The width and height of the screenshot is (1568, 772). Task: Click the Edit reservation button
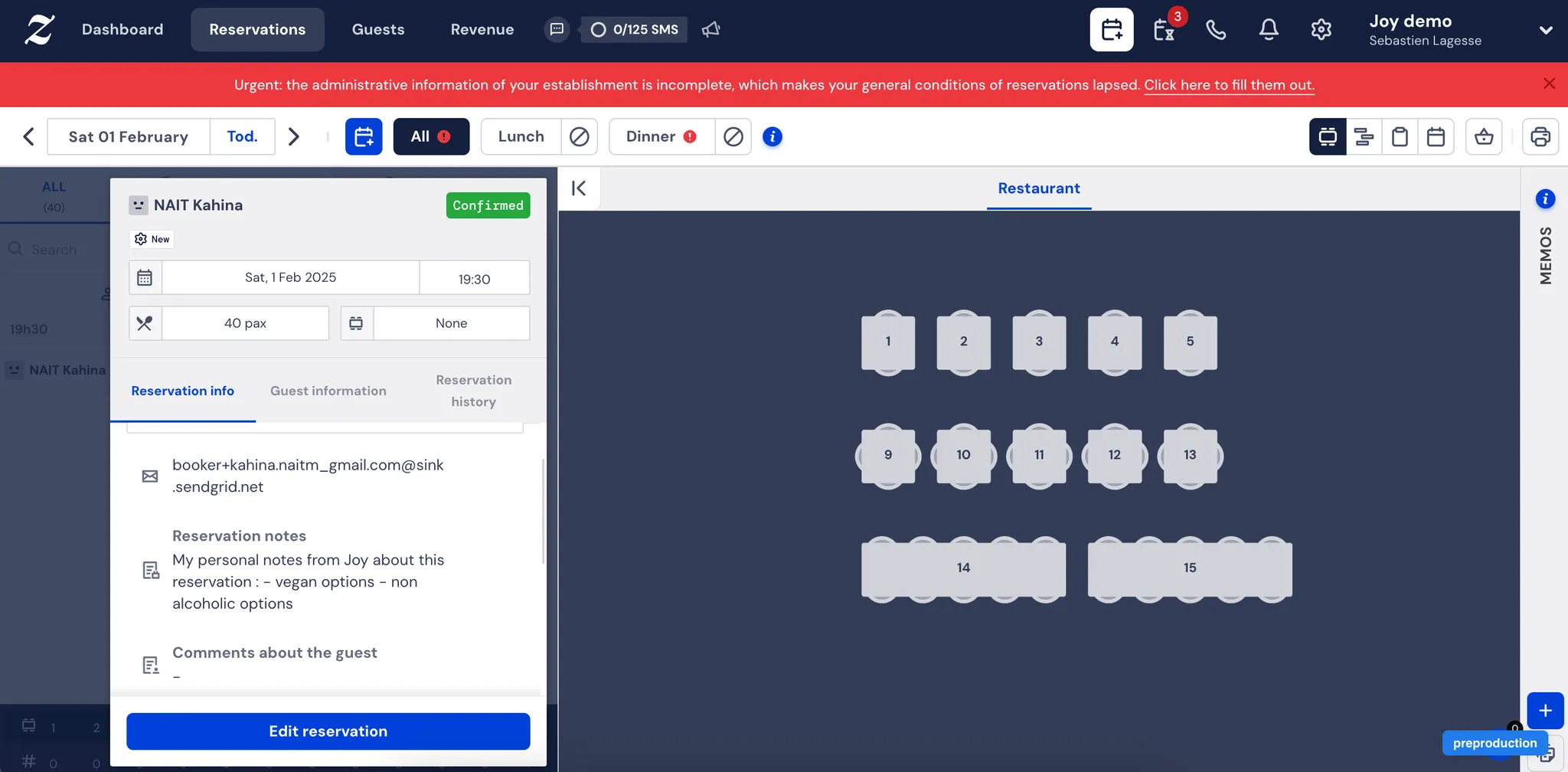[328, 731]
